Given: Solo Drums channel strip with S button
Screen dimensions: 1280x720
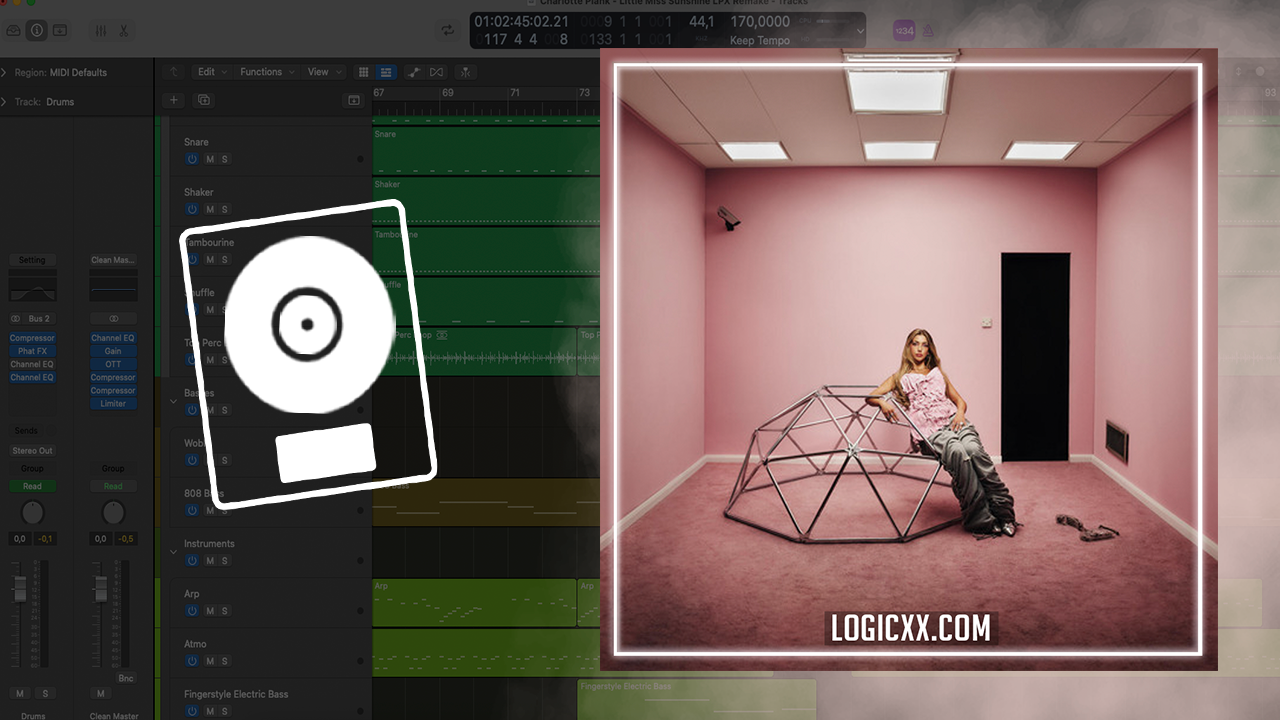Looking at the screenshot, I should tap(44, 693).
